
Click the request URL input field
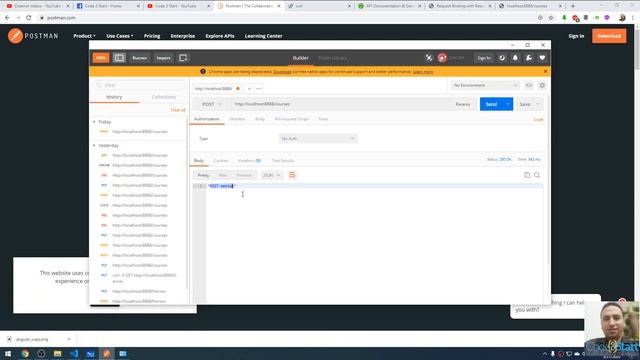click(x=340, y=104)
